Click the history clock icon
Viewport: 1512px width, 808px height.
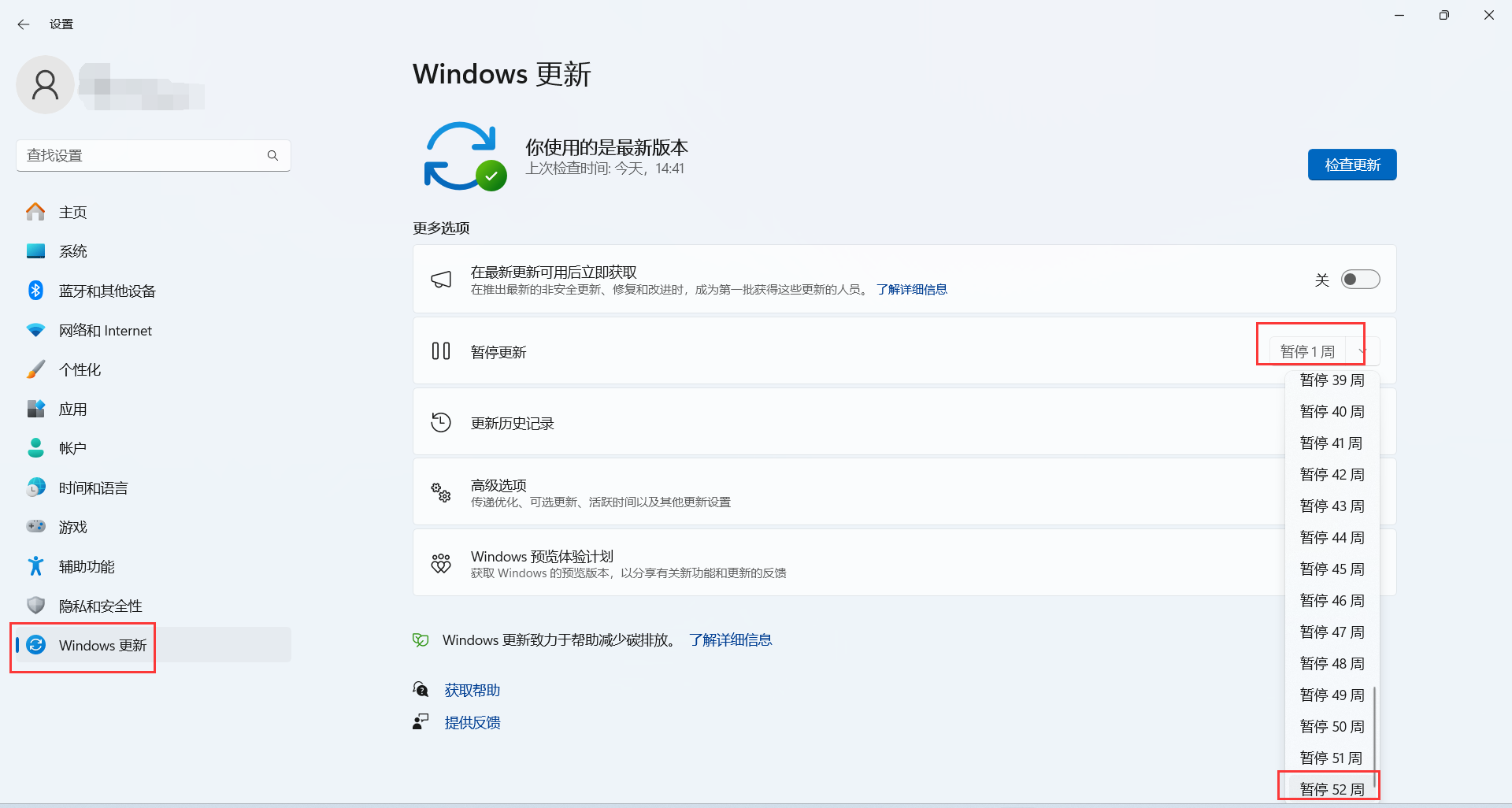[x=441, y=422]
